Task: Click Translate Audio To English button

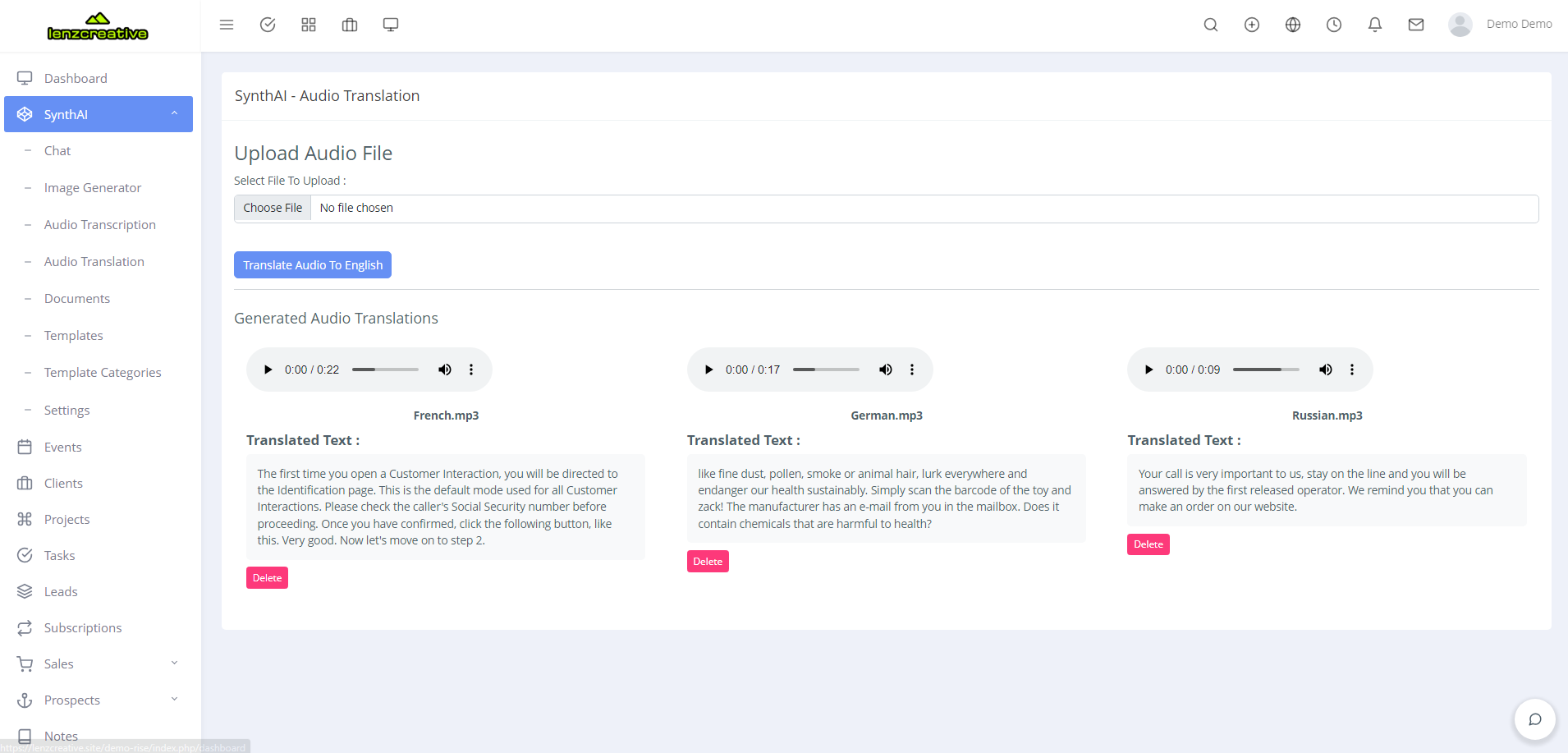Action: pyautogui.click(x=313, y=264)
